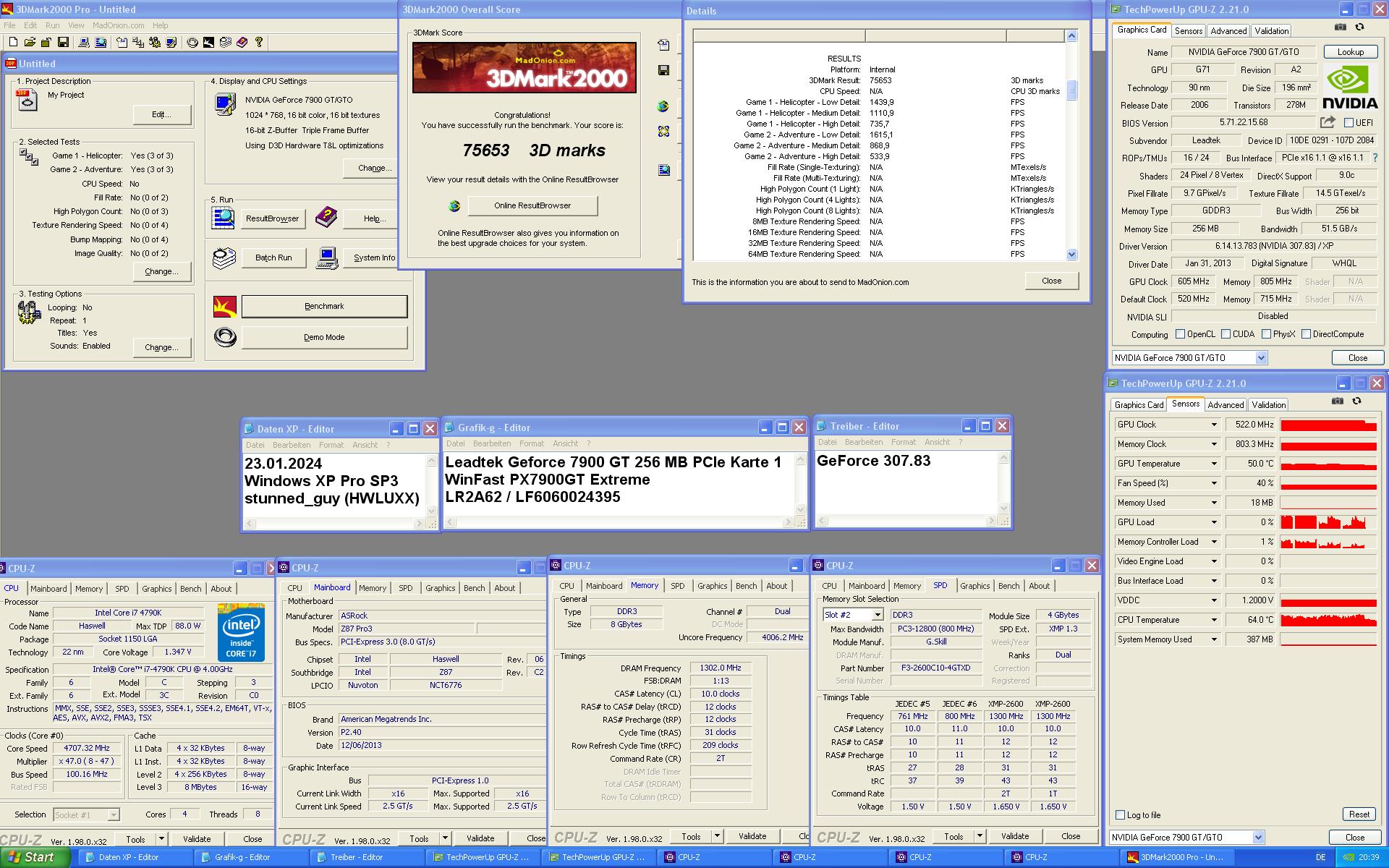Click the Lookup button in GPU-Z

(1350, 52)
